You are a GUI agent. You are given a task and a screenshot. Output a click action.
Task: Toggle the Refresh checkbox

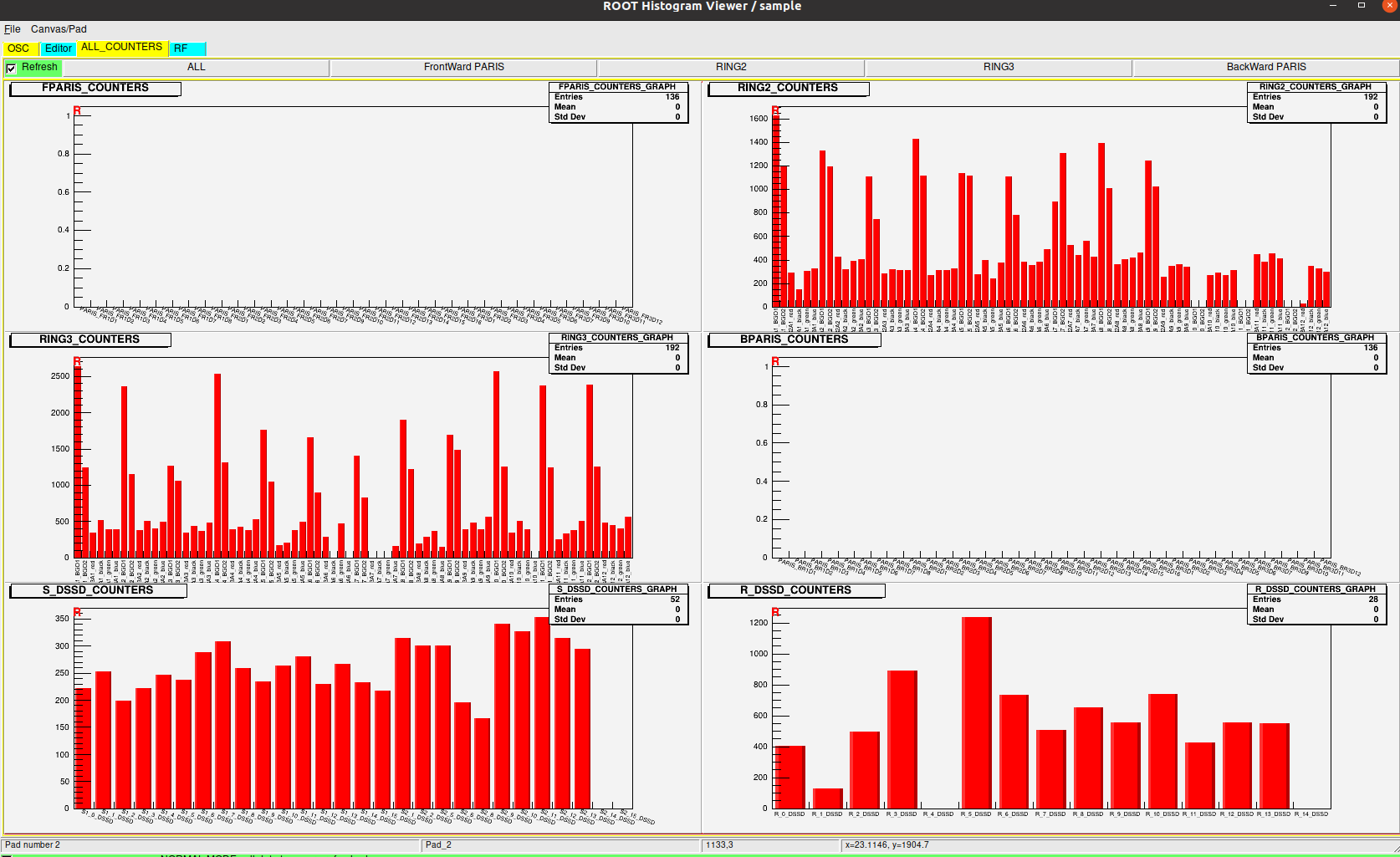pos(12,68)
